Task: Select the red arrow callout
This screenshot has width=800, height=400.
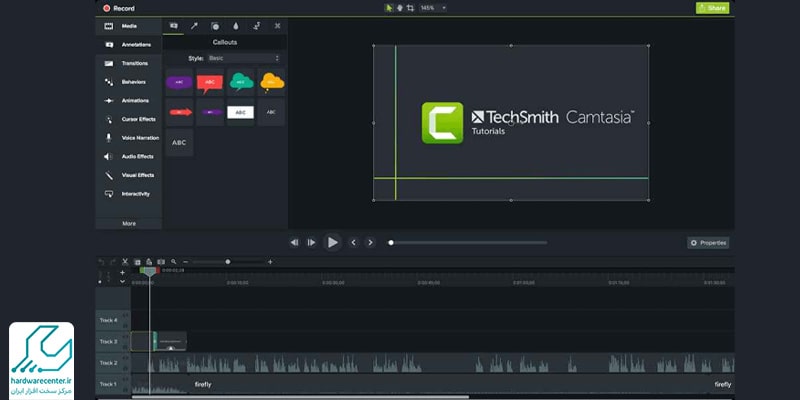Action: point(179,112)
